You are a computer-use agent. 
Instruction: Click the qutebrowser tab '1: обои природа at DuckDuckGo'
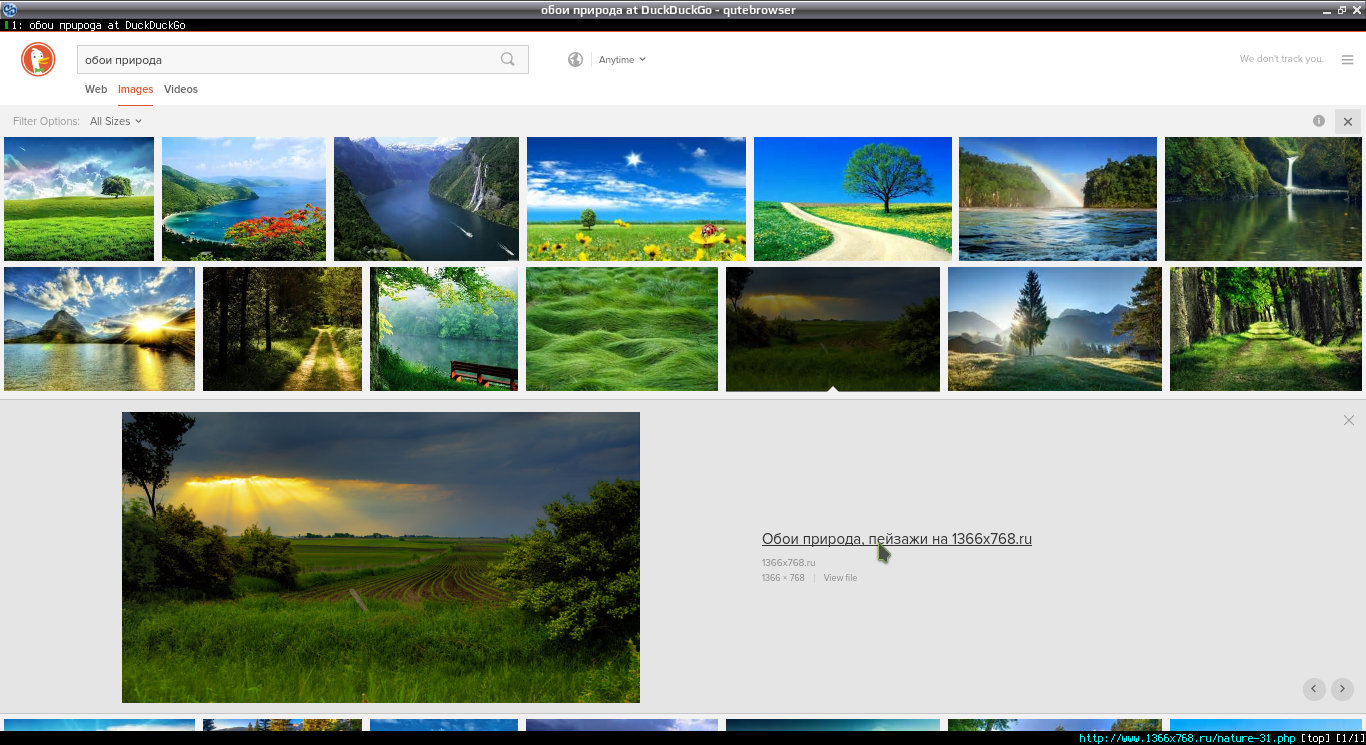click(x=96, y=25)
